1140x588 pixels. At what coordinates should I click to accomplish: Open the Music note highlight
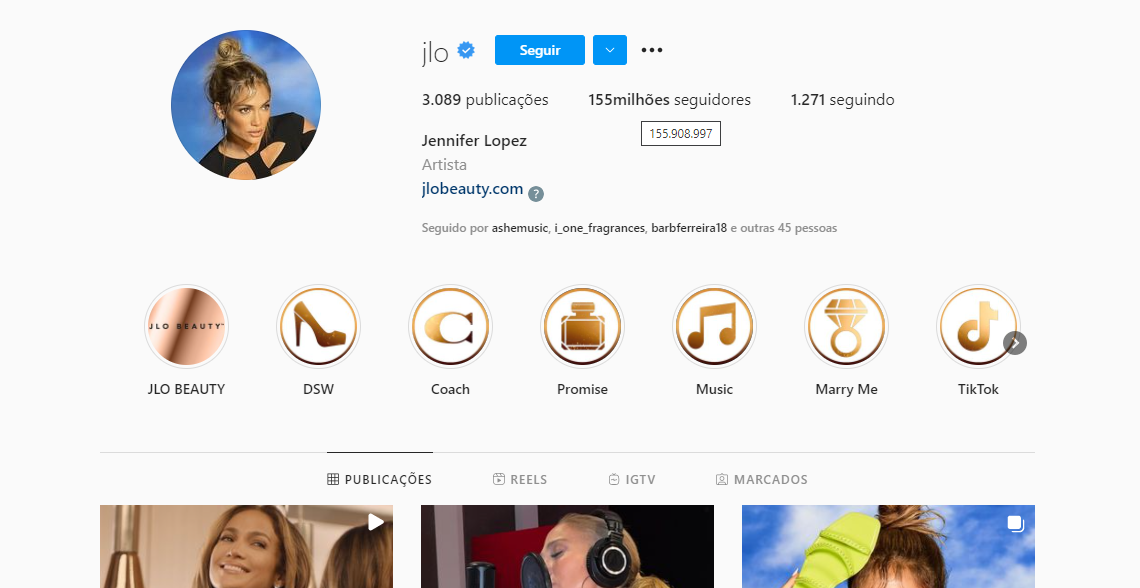point(714,326)
